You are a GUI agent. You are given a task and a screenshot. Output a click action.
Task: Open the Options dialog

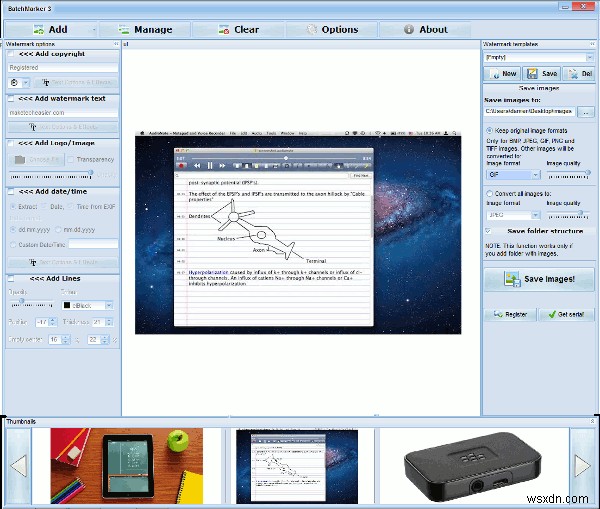tap(332, 29)
